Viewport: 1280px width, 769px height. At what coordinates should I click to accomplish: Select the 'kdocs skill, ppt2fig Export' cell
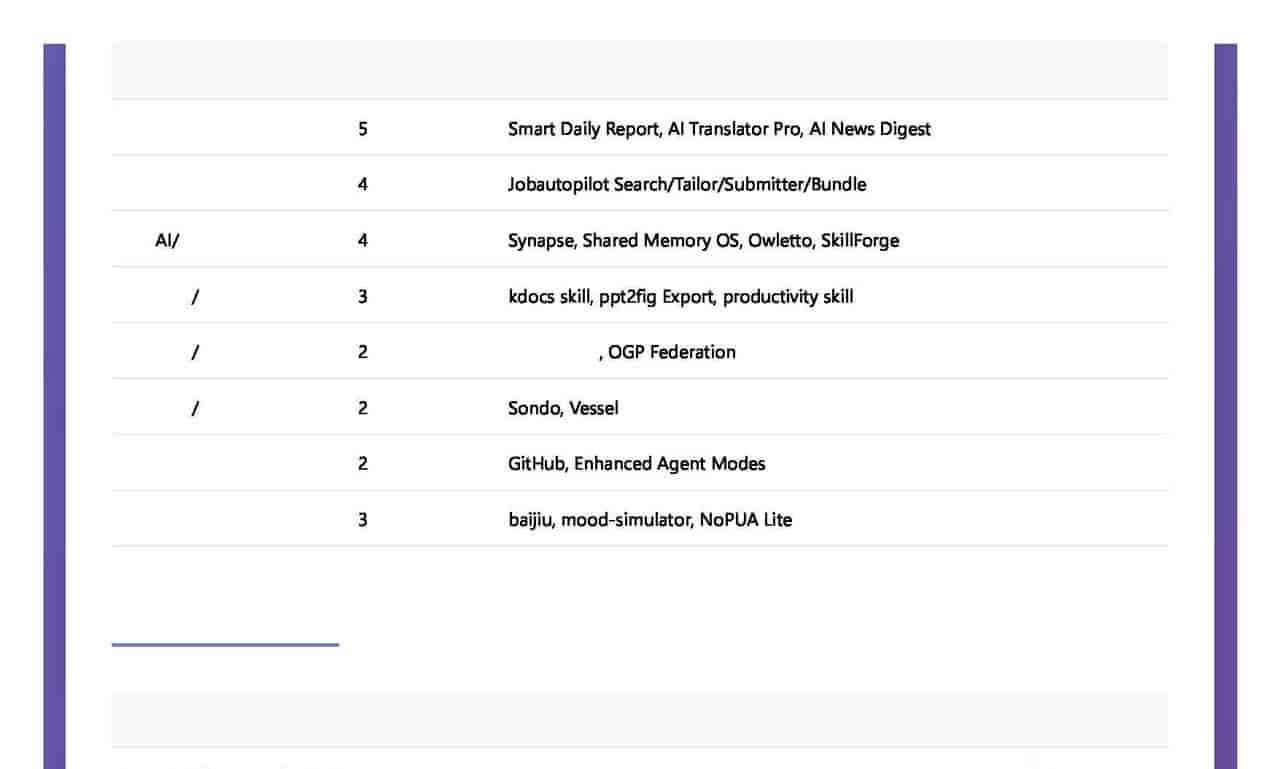point(681,297)
